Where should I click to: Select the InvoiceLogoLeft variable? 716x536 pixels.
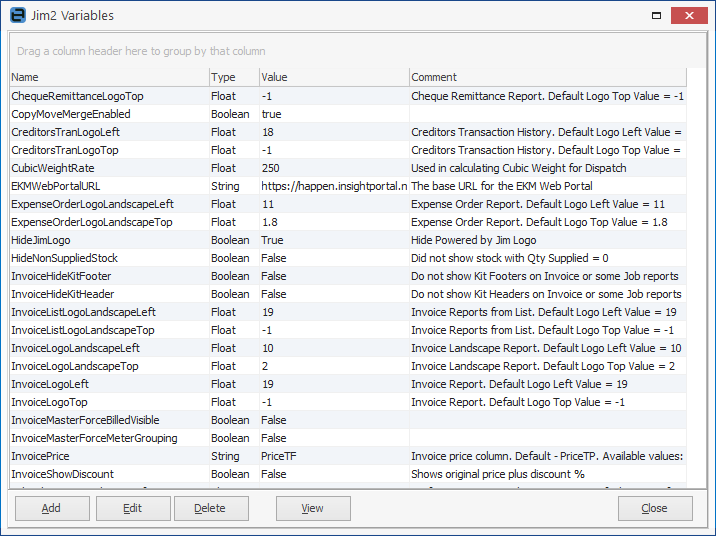click(348, 384)
